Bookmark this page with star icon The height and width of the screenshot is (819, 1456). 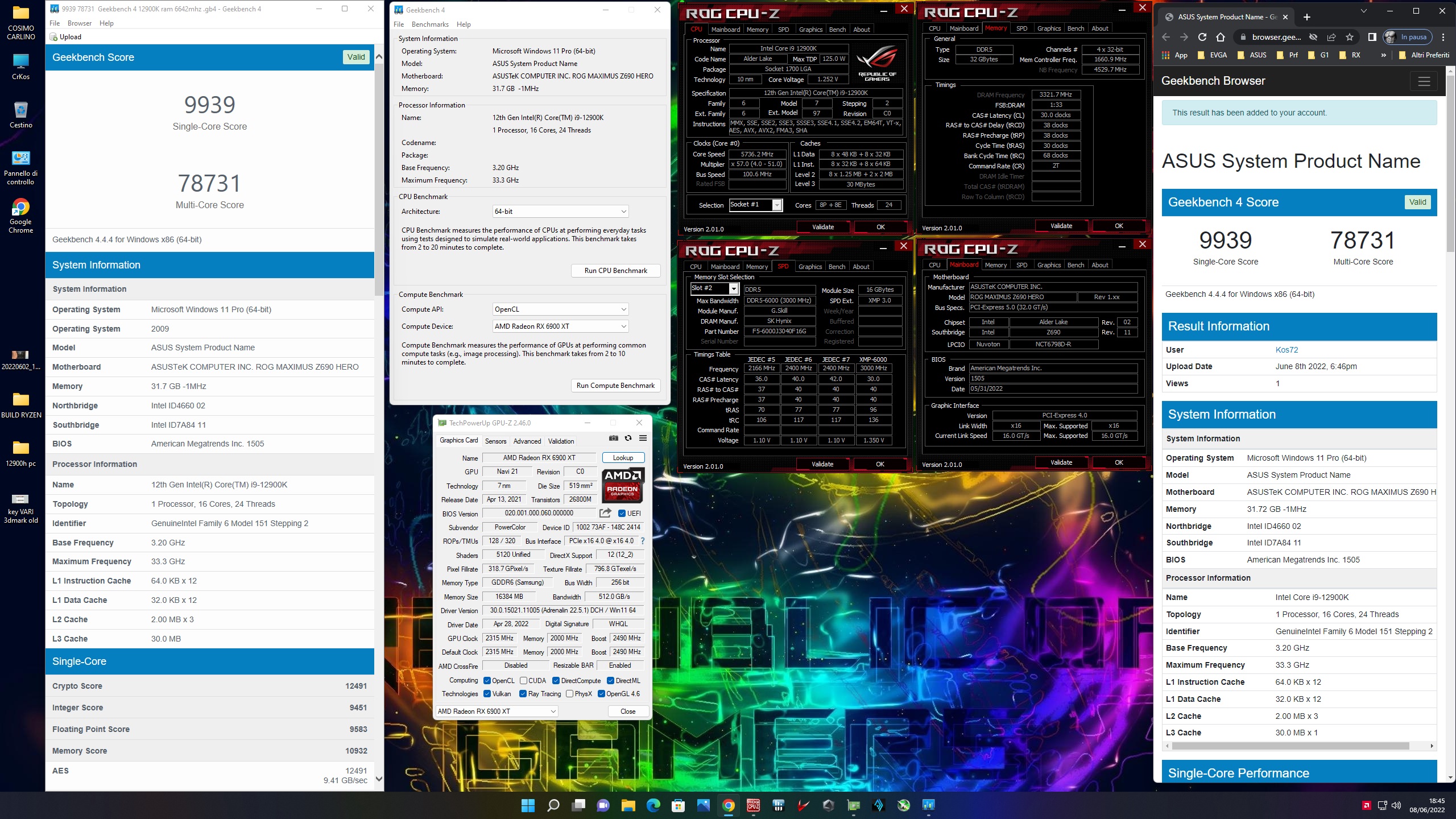coord(1350,37)
